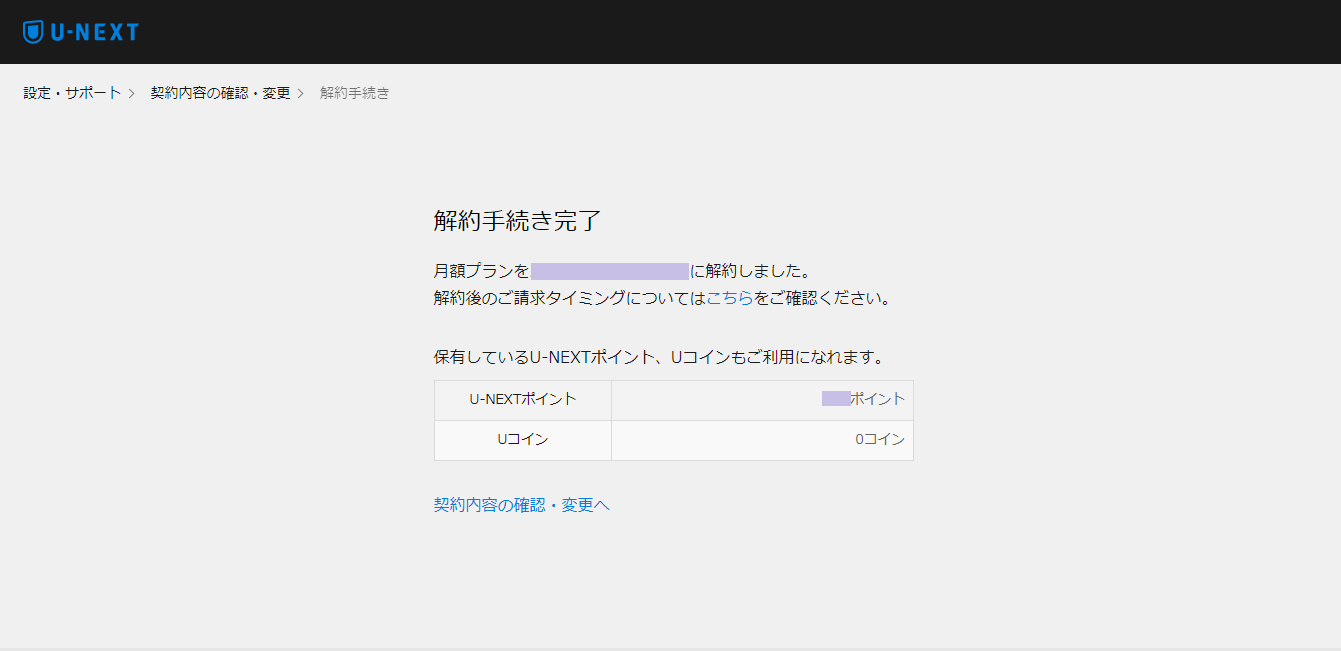The width and height of the screenshot is (1341, 651).
Task: Select the U-NEXTポイント label cell
Action: click(523, 399)
